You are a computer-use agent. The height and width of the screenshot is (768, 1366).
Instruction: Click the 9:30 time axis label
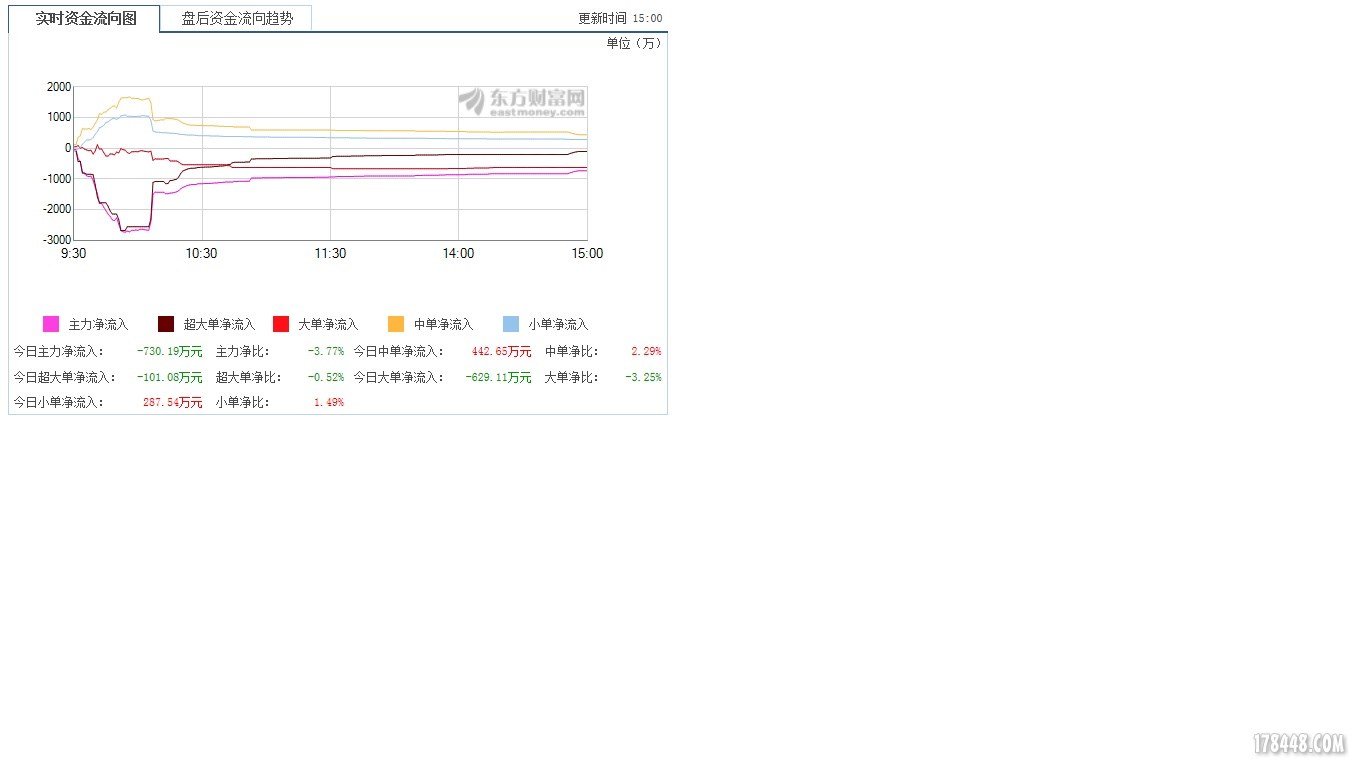pyautogui.click(x=73, y=254)
